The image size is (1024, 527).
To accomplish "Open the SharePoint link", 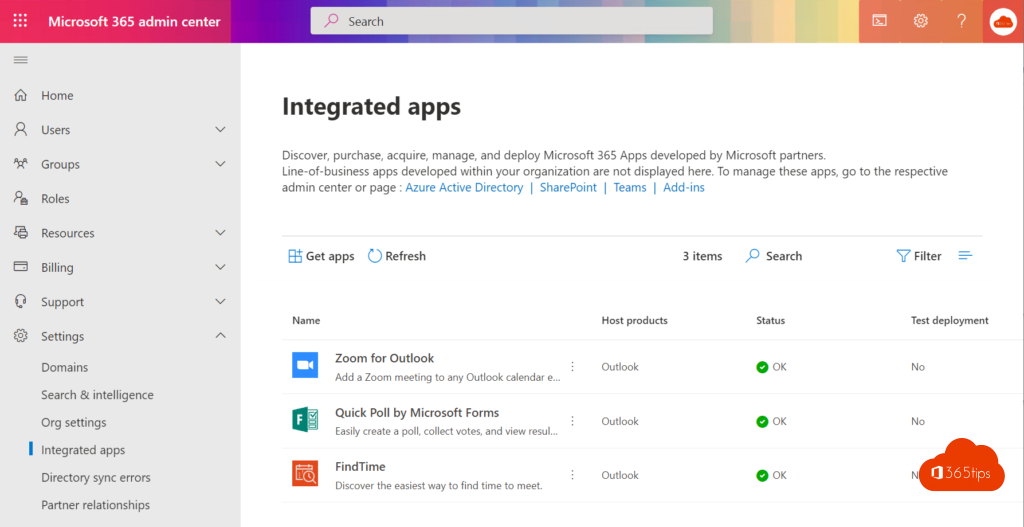I will click(x=568, y=187).
